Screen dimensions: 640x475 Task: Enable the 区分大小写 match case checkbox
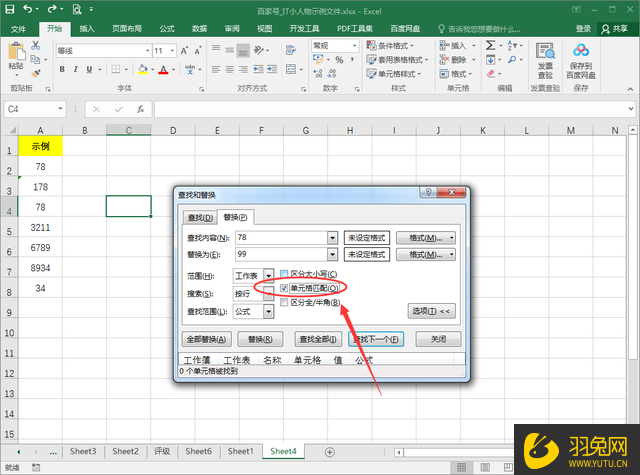point(284,274)
